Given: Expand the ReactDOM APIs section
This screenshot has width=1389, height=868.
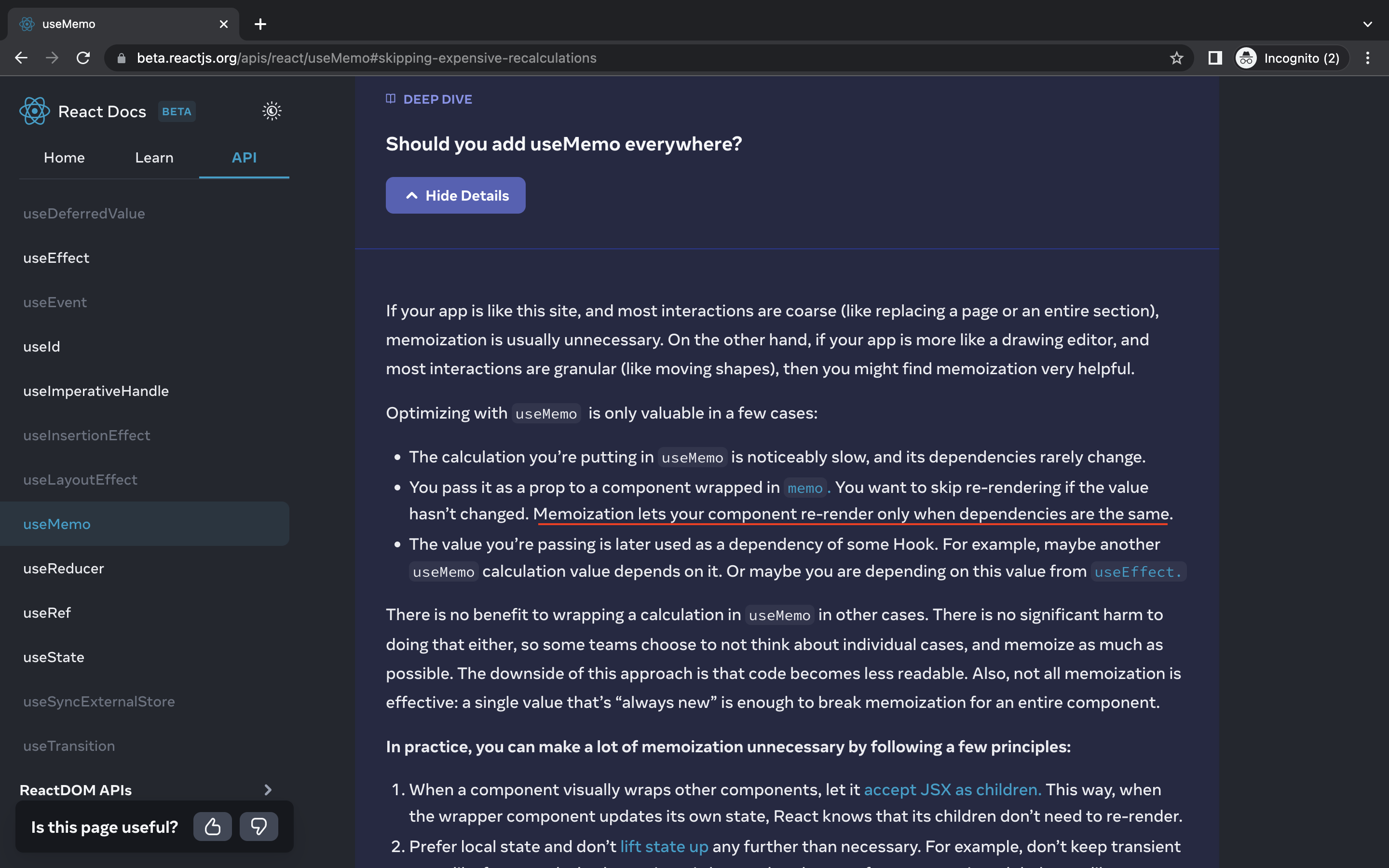Looking at the screenshot, I should point(146,790).
